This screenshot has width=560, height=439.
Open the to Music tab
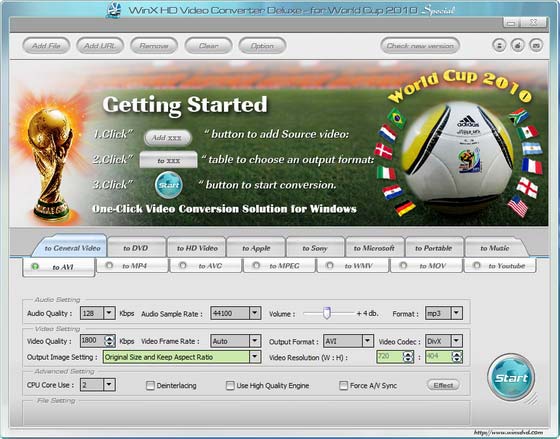[495, 248]
